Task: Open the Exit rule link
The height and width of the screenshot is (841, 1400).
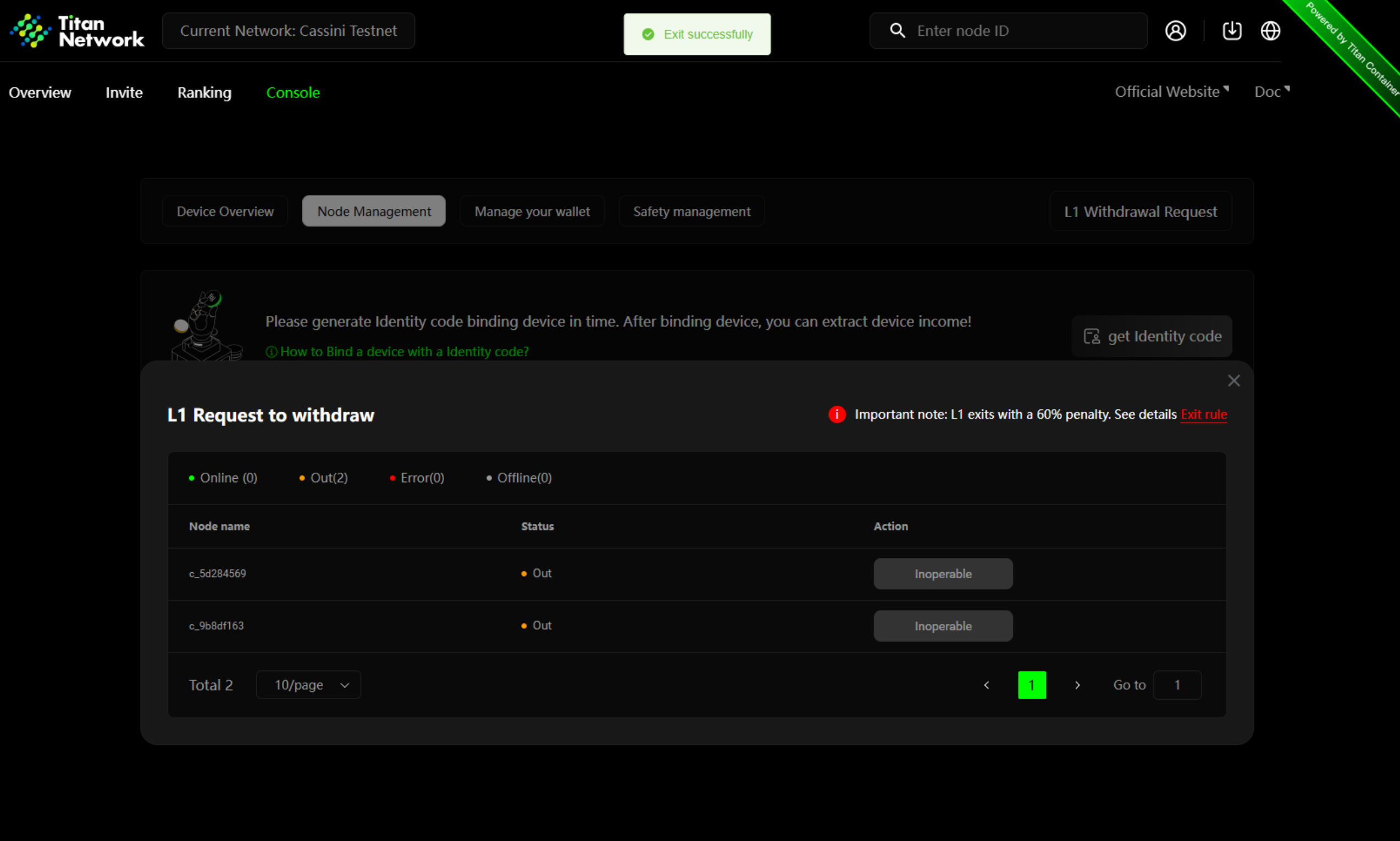Action: [1203, 414]
